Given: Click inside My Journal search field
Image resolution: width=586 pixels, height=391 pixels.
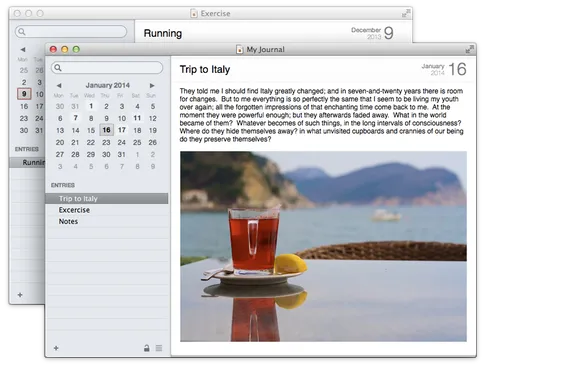Looking at the screenshot, I should 107,68.
